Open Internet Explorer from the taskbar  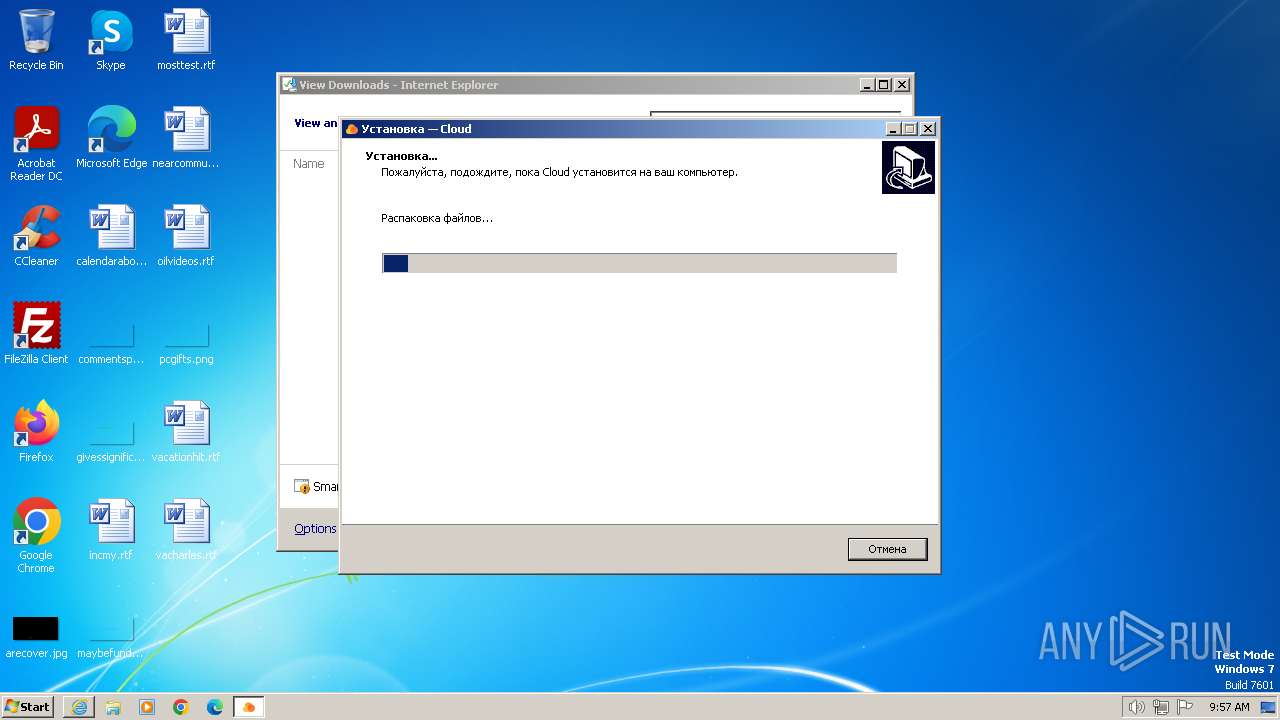click(x=79, y=707)
